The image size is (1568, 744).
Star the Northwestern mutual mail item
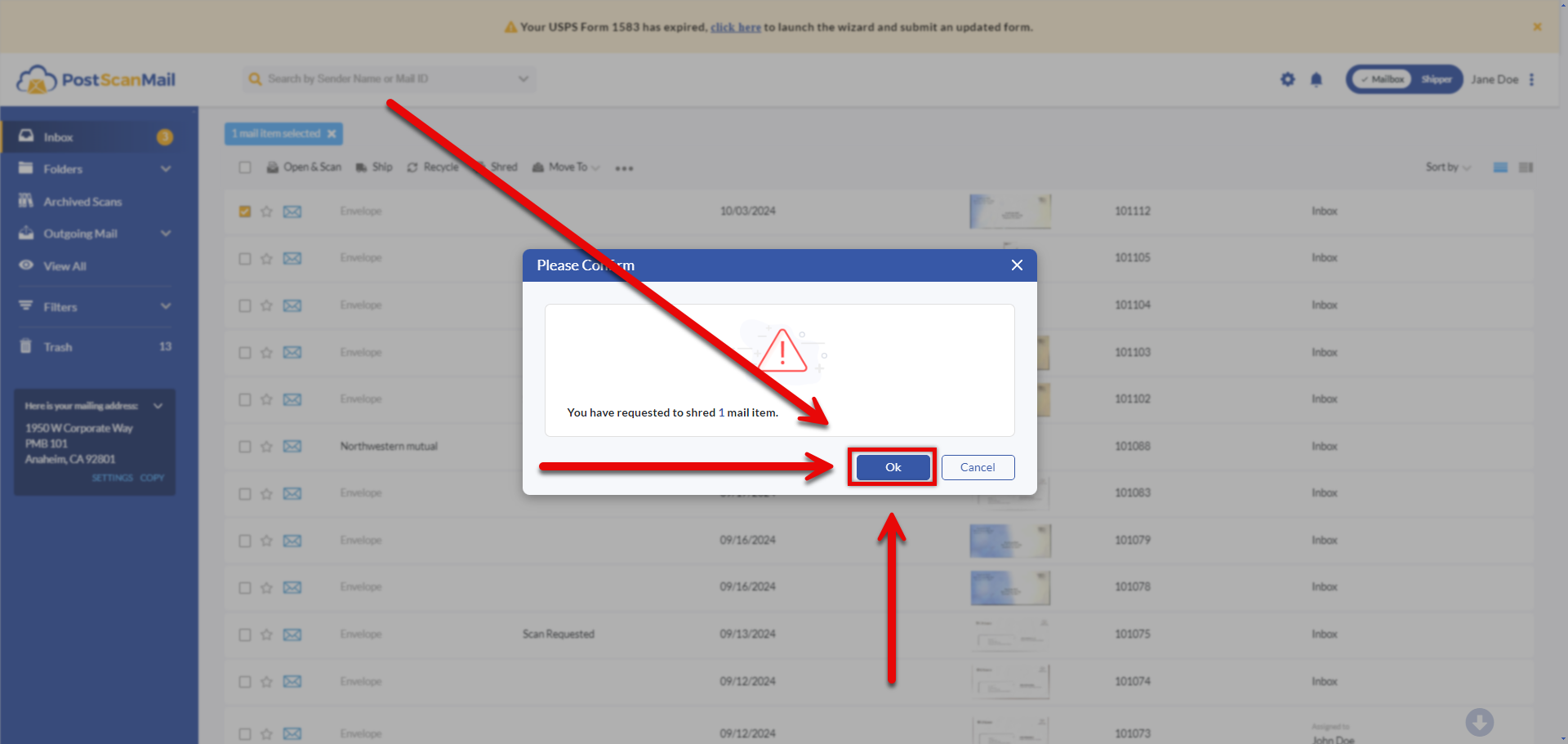click(x=266, y=447)
